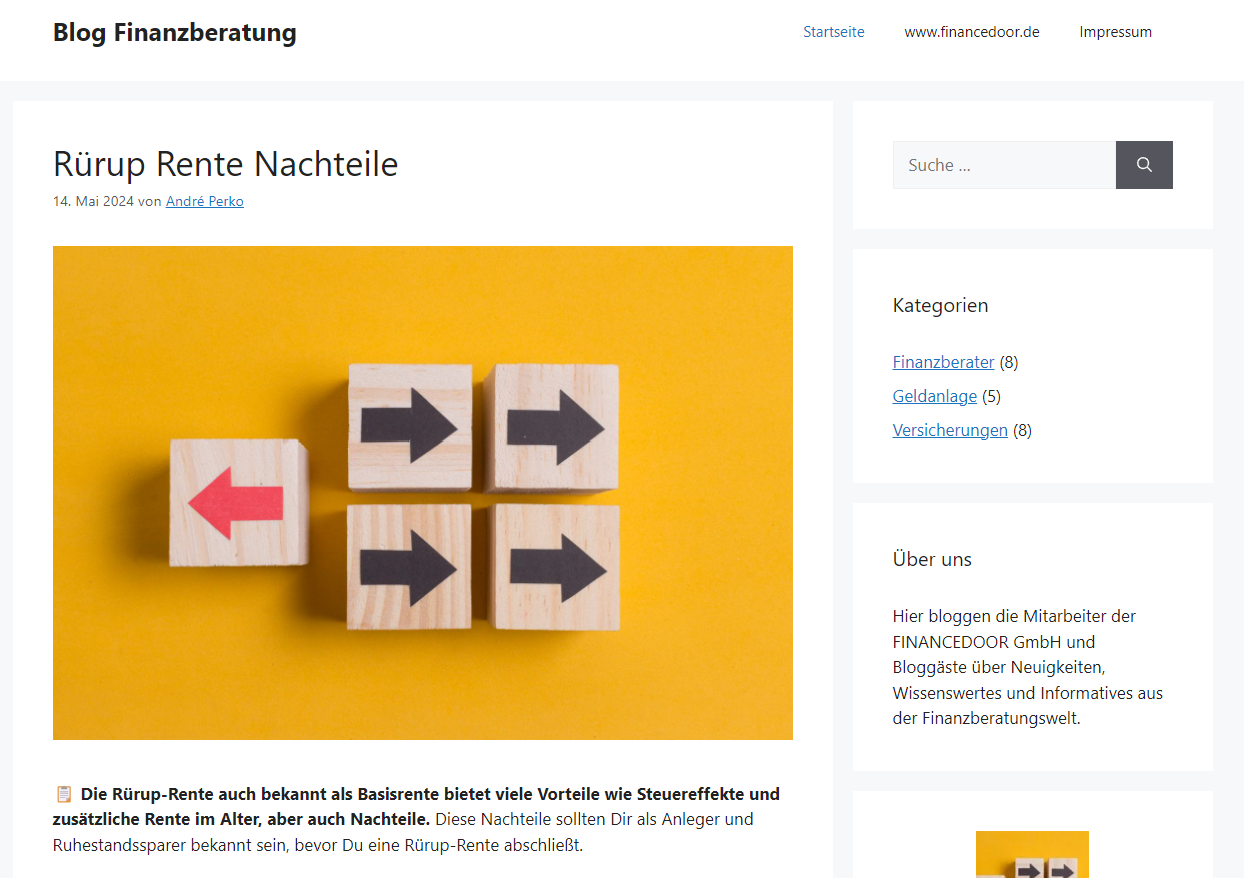This screenshot has width=1244, height=878.
Task: Go to www.financedoor.de in the navigation
Action: [x=971, y=32]
